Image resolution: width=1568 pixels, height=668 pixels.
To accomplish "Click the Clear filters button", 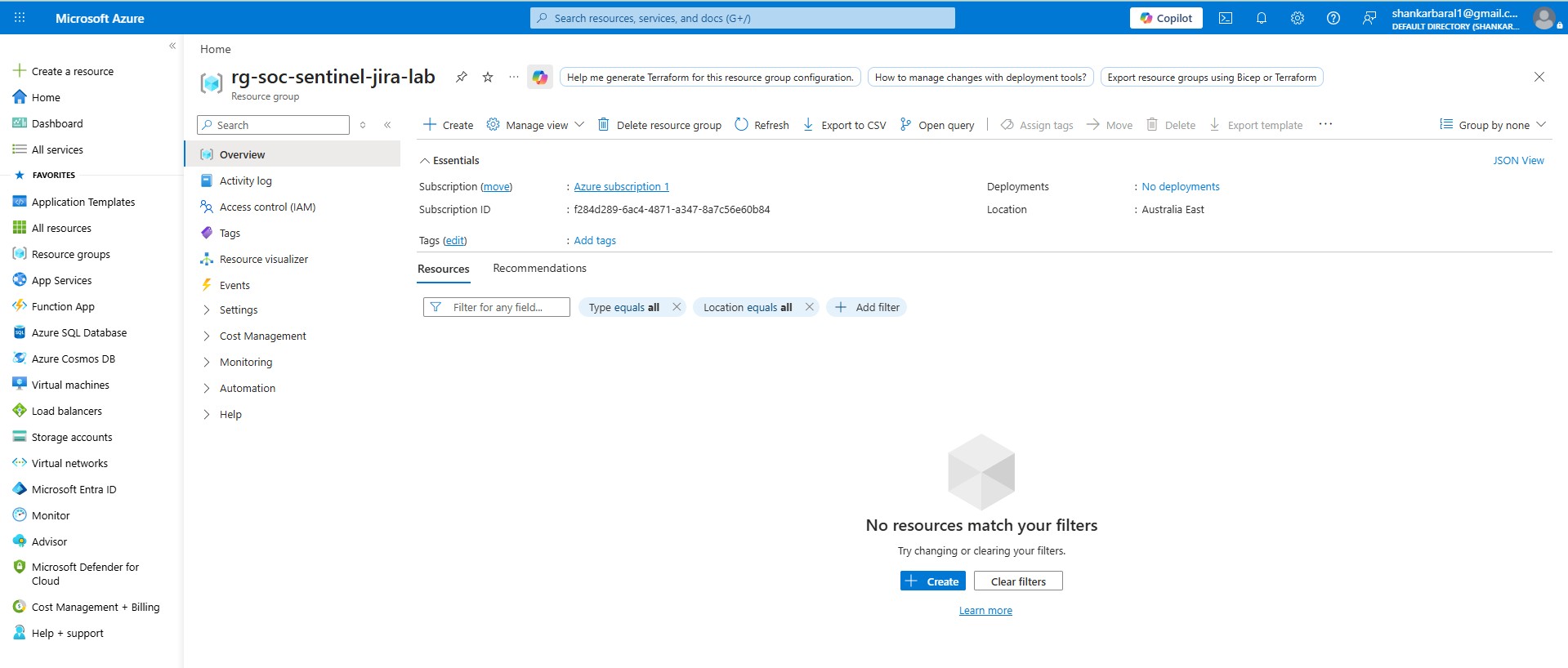I will click(x=1018, y=581).
